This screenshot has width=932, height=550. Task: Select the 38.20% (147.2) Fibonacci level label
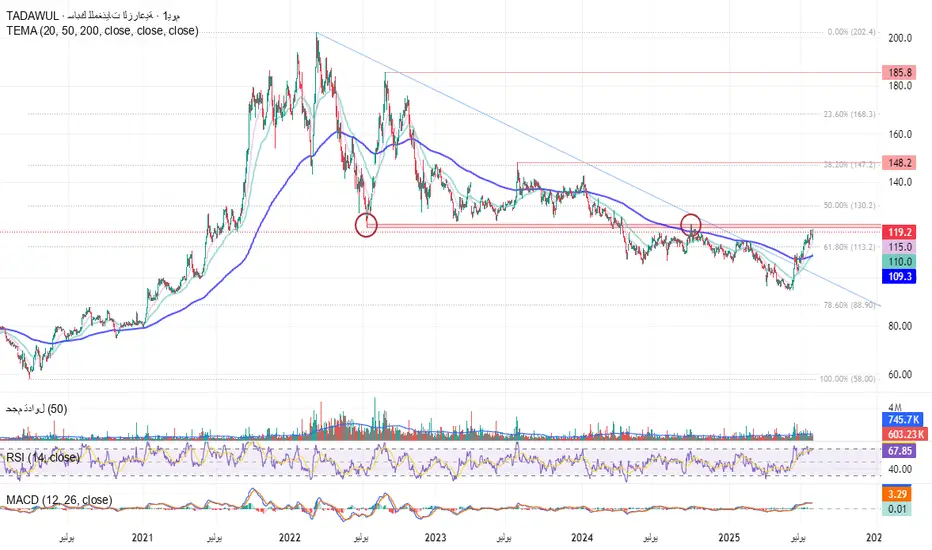point(849,165)
